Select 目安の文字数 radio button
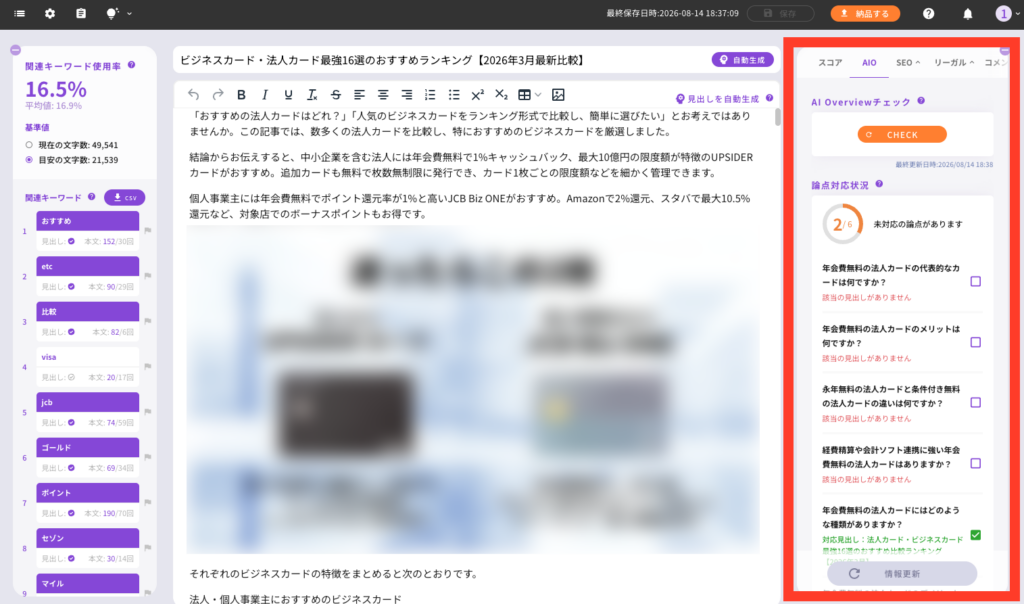Image resolution: width=1024 pixels, height=604 pixels. click(x=29, y=159)
